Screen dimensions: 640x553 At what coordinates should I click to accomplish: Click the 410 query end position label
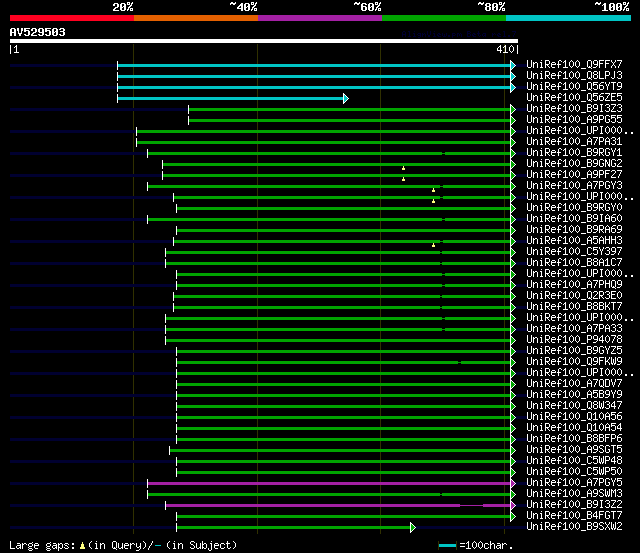click(505, 49)
